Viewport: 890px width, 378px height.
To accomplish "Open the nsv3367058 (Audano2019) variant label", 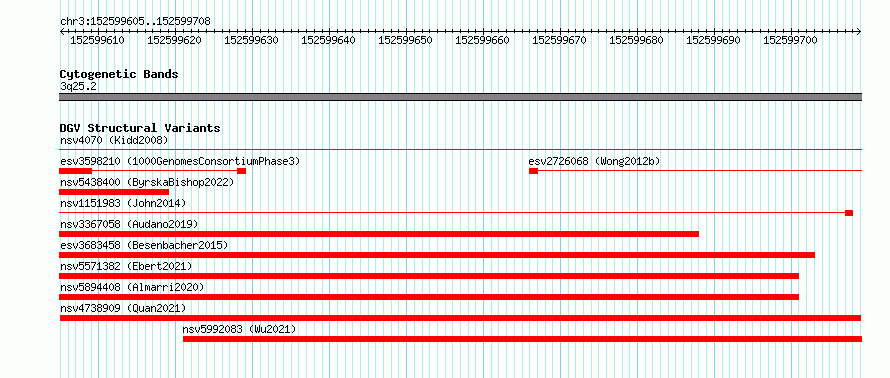I will 129,224.
